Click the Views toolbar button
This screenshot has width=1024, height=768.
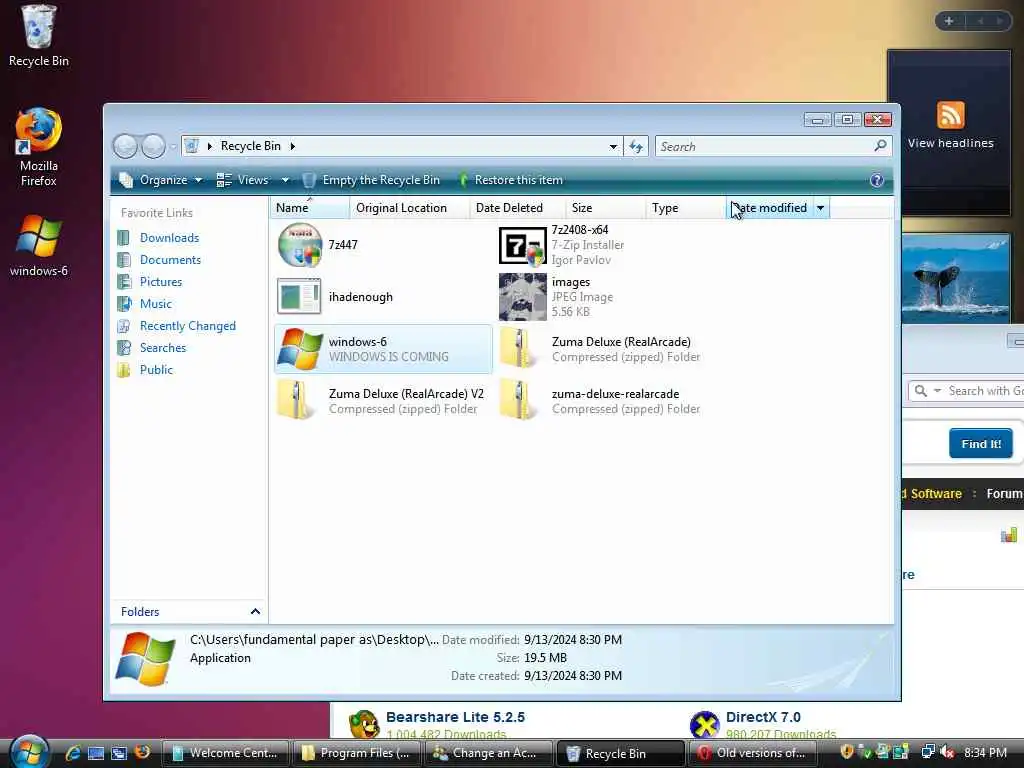243,180
